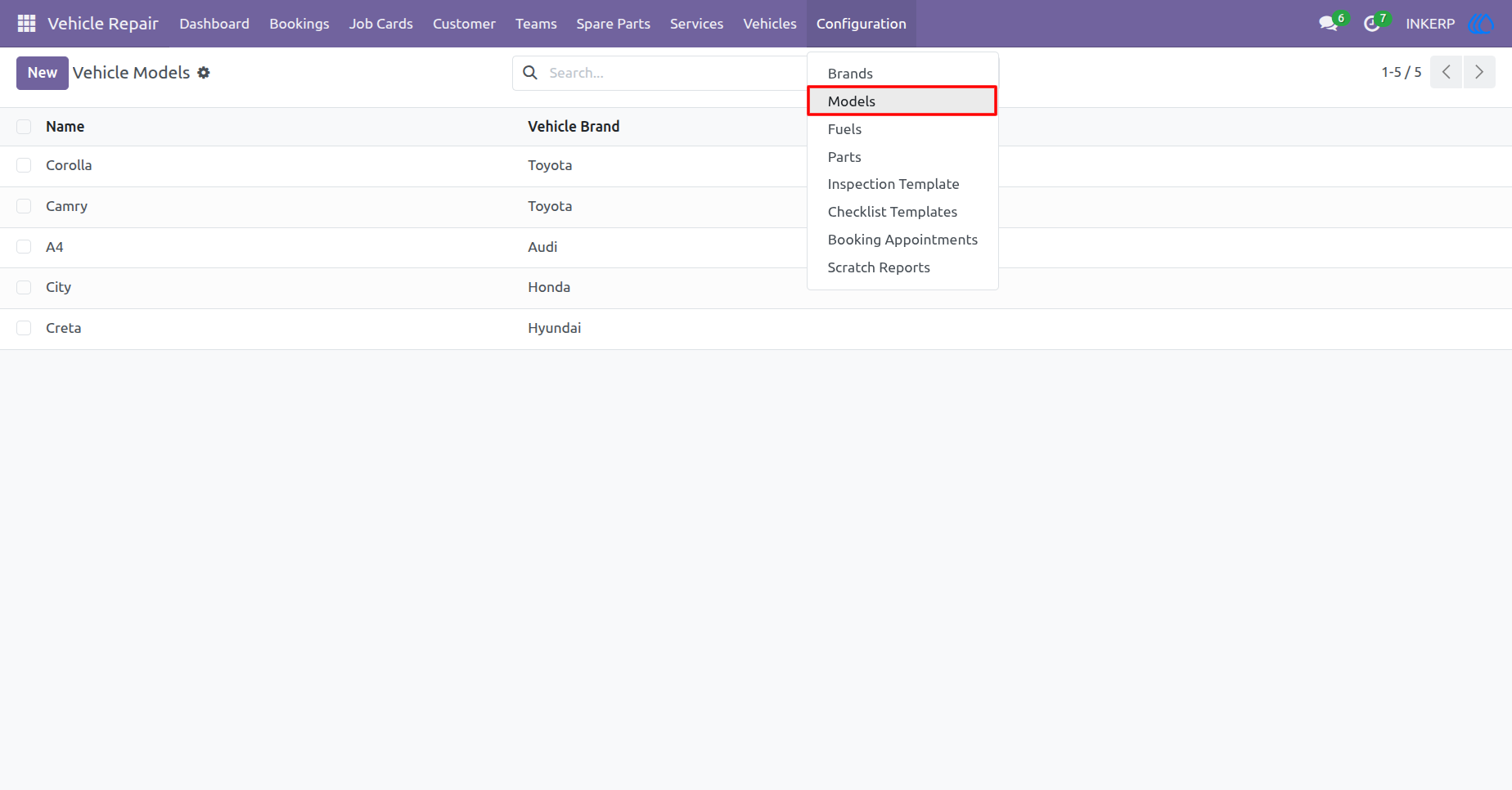This screenshot has width=1512, height=790.
Task: Select Brands from Configuration menu
Action: 902,74
